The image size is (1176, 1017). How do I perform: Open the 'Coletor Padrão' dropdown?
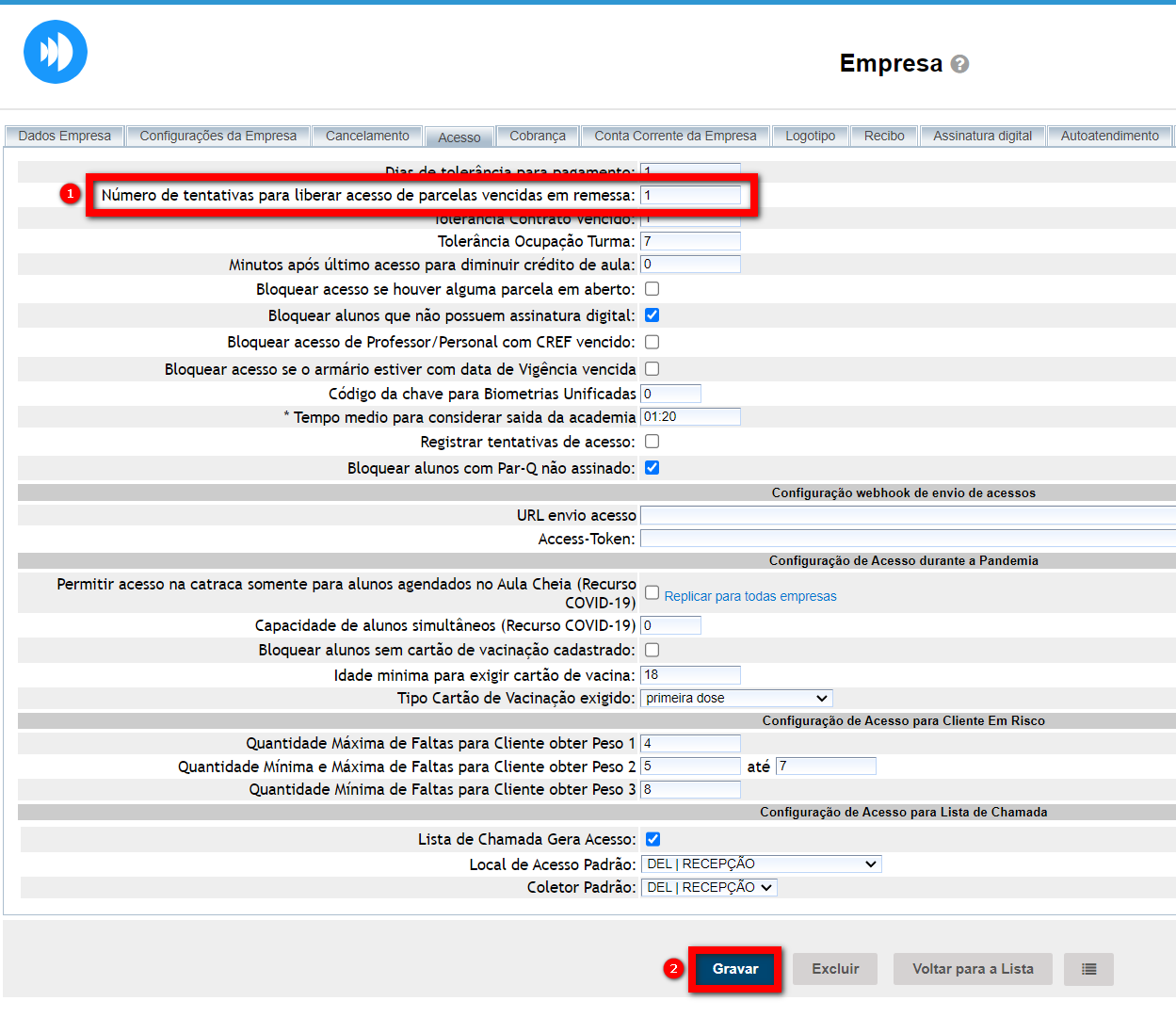[709, 888]
